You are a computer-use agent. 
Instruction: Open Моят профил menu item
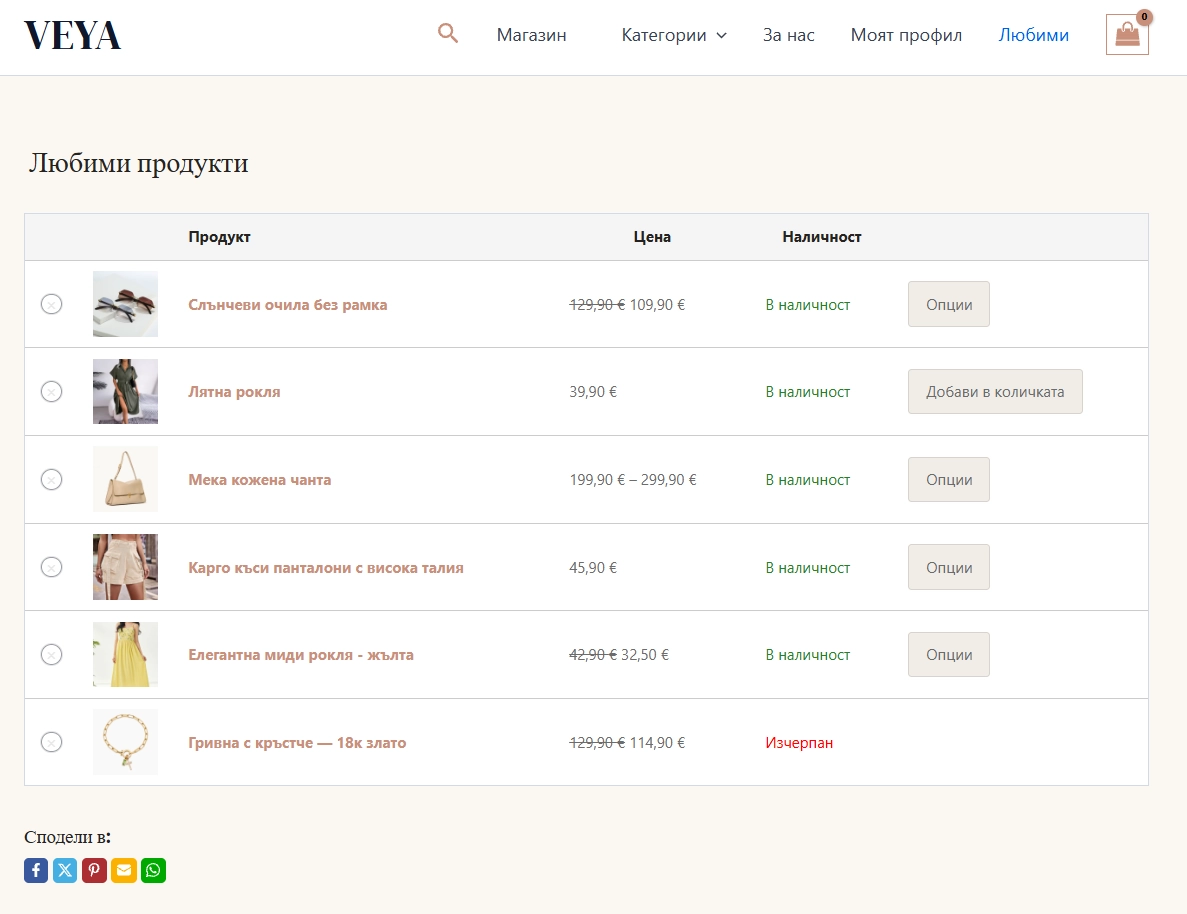[x=906, y=35]
